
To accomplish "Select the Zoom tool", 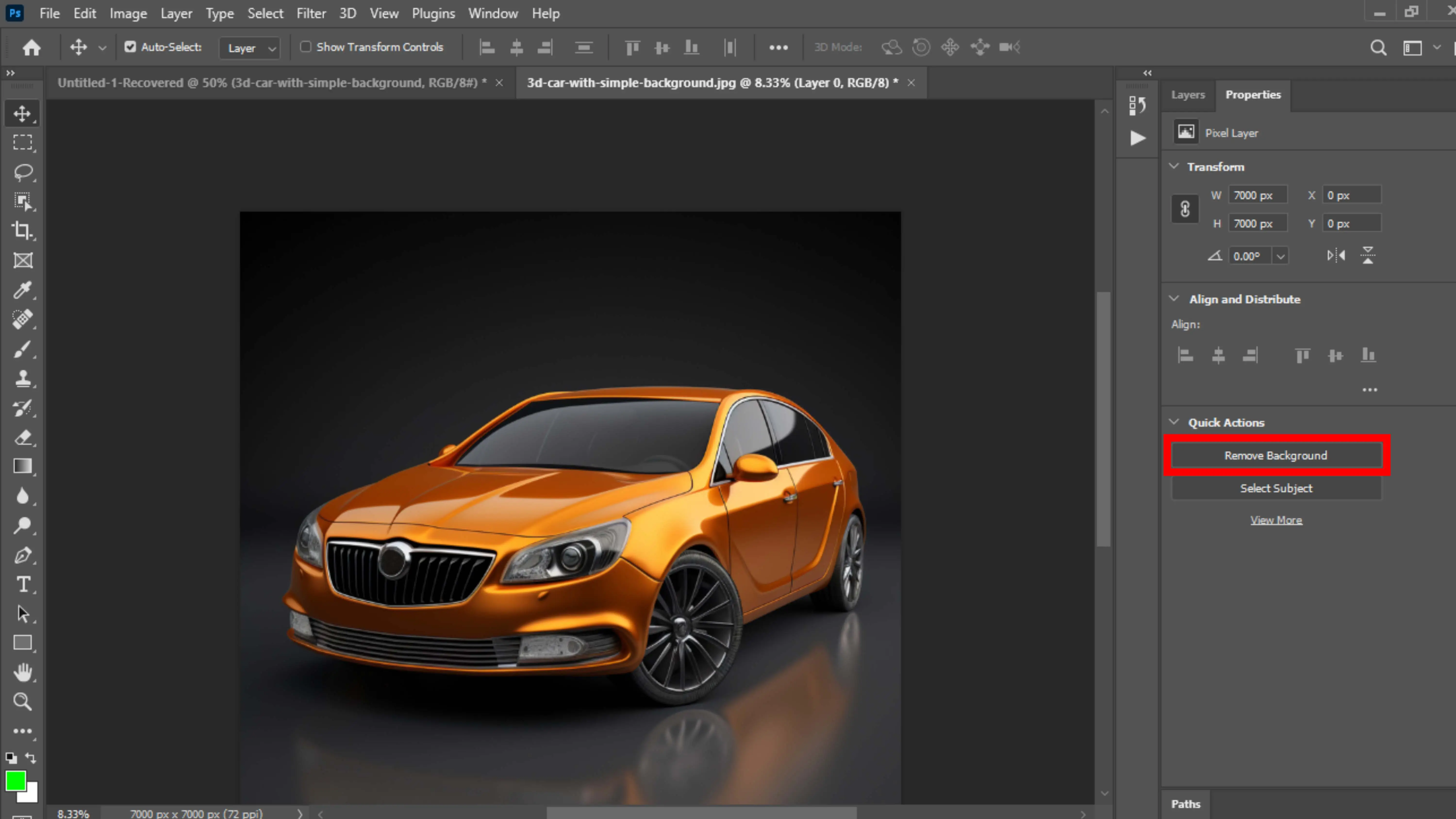I will coord(23,702).
